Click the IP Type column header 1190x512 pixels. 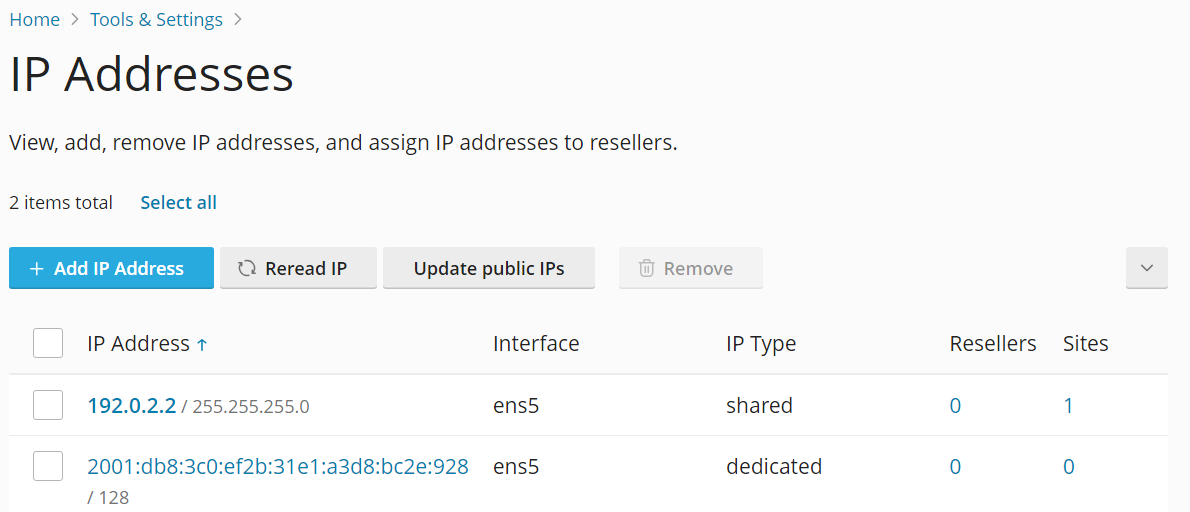point(761,344)
